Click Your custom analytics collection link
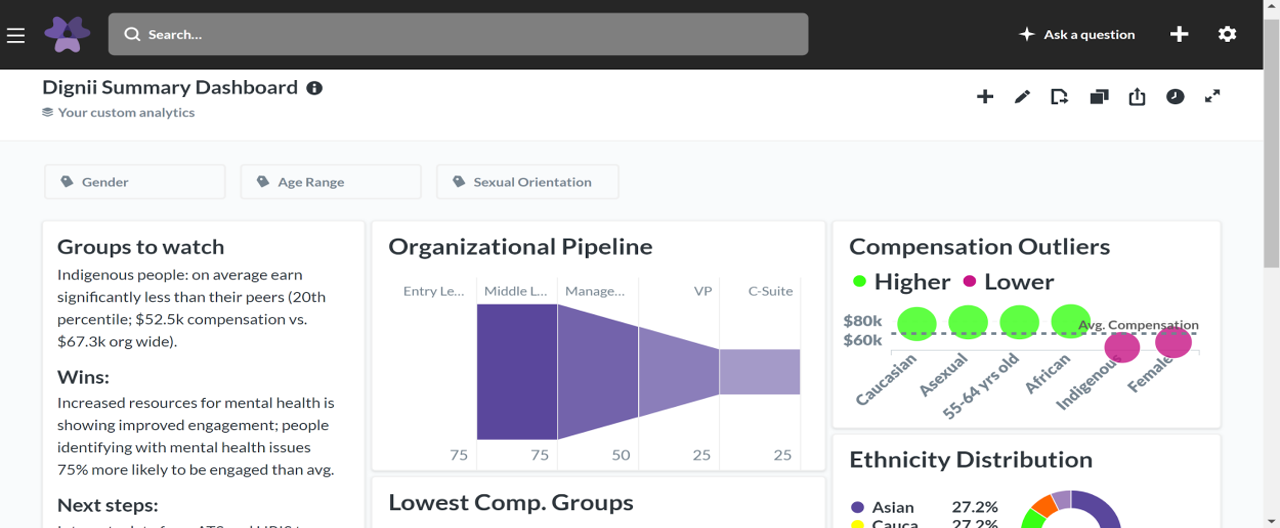The width and height of the screenshot is (1280, 528). pos(118,113)
